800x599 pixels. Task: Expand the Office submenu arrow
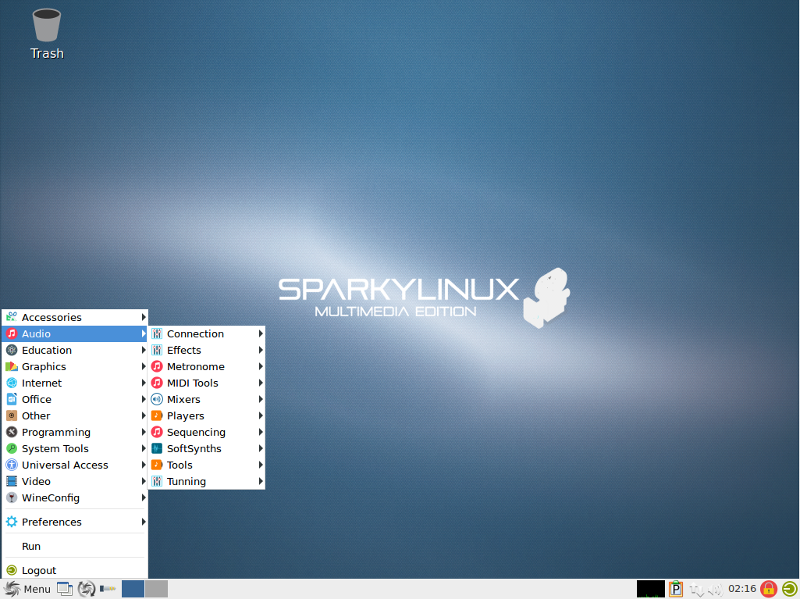click(x=143, y=399)
